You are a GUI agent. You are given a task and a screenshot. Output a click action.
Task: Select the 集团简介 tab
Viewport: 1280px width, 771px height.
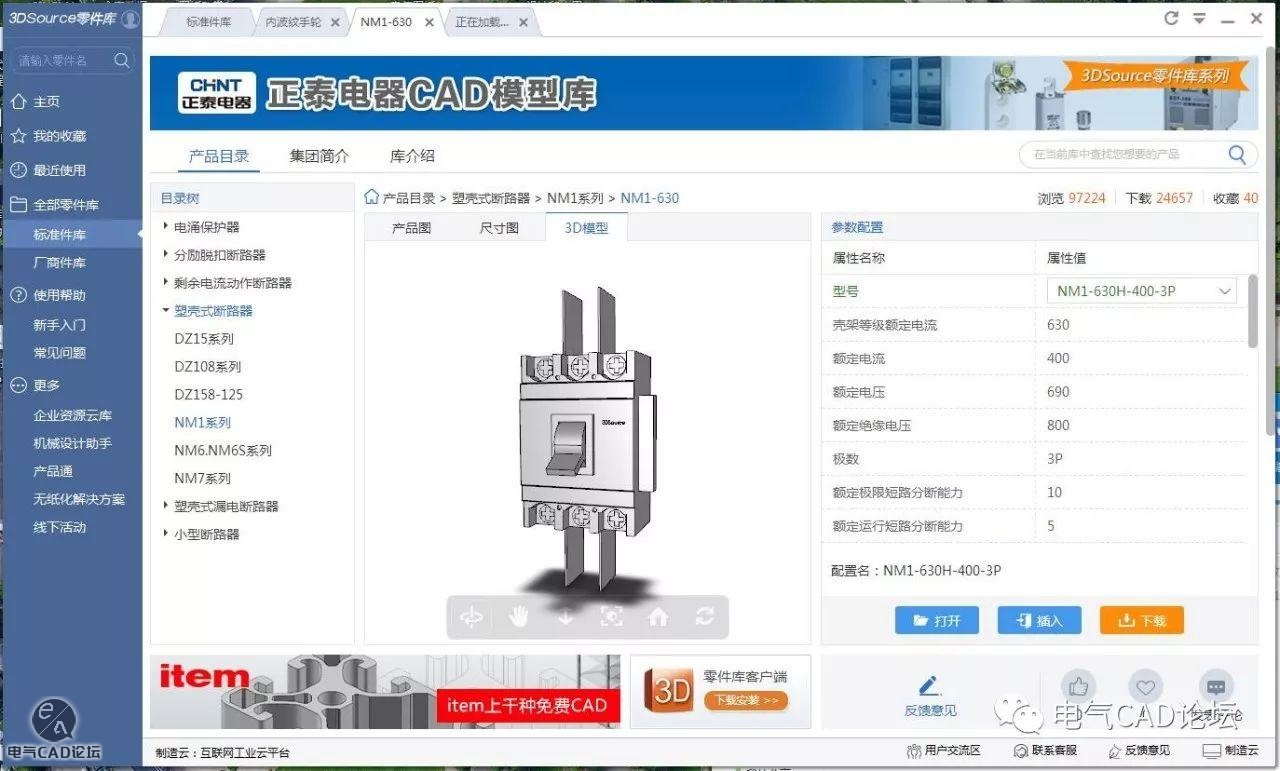pos(320,156)
